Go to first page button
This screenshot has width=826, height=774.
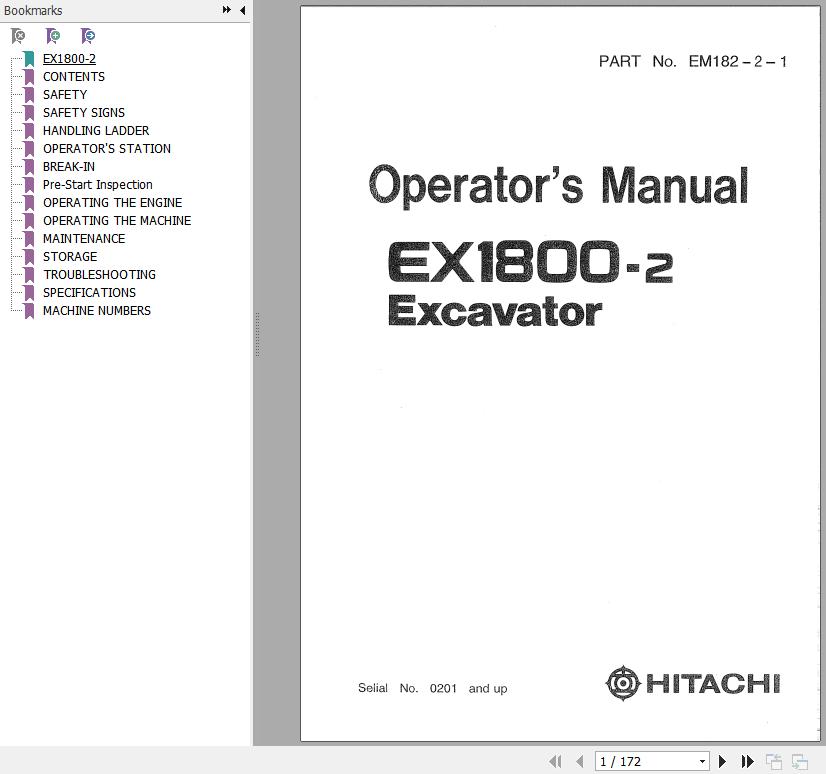[555, 761]
